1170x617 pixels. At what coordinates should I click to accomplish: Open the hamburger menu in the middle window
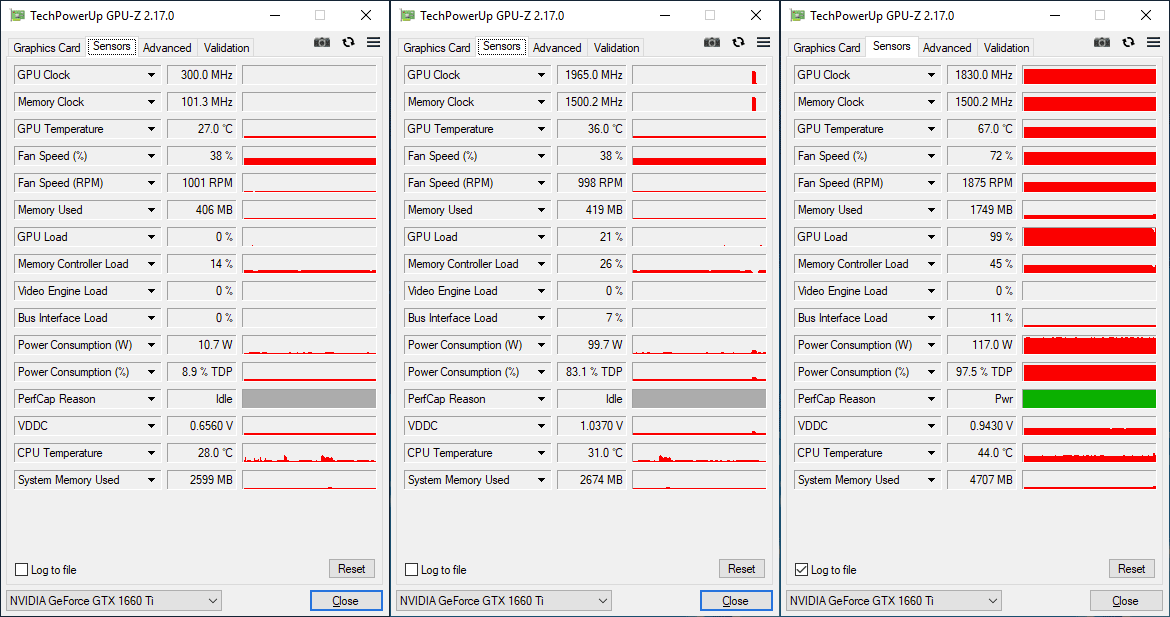(763, 42)
